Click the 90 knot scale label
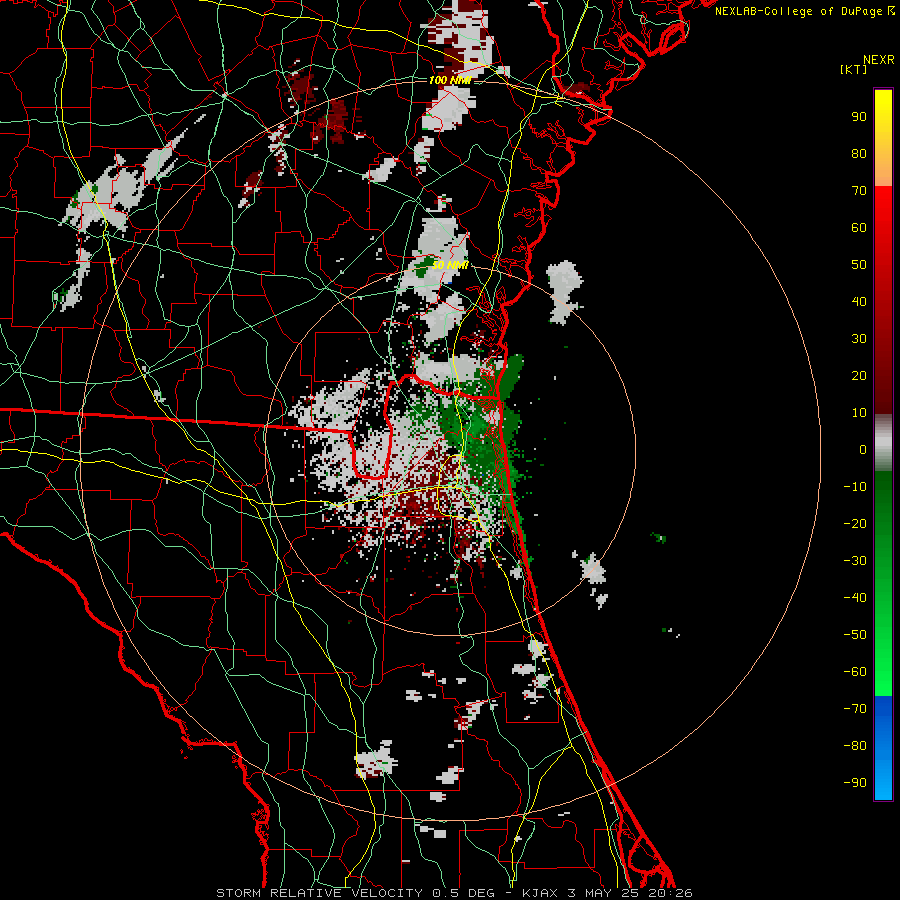 (859, 117)
